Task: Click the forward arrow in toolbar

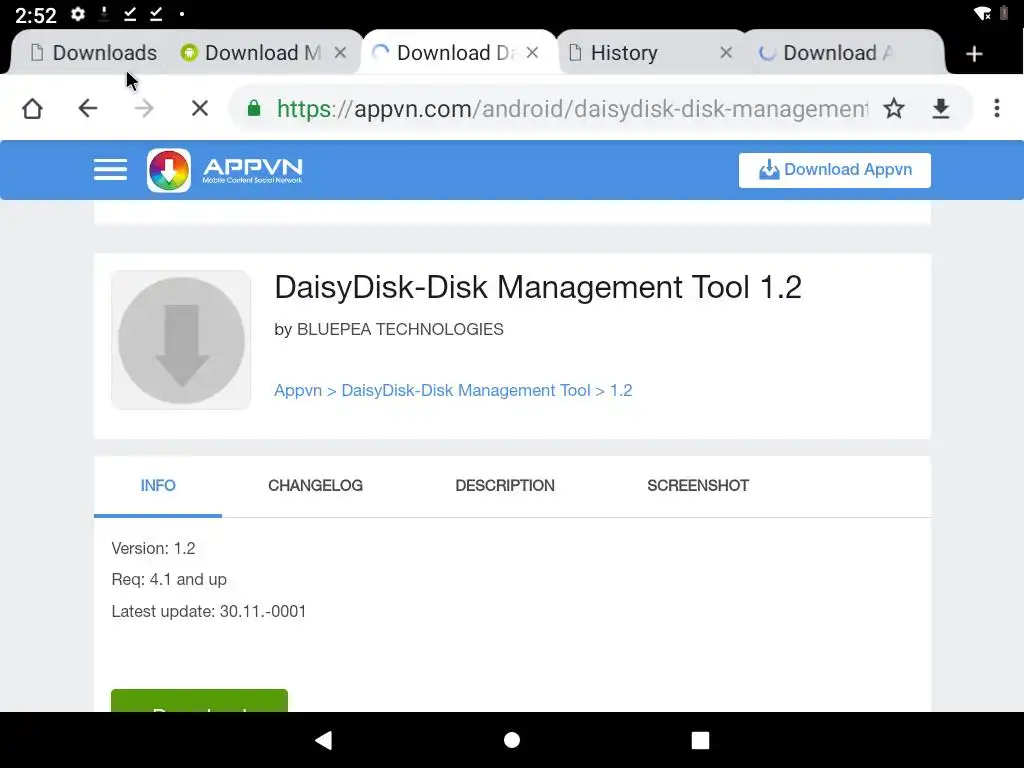Action: [x=144, y=108]
